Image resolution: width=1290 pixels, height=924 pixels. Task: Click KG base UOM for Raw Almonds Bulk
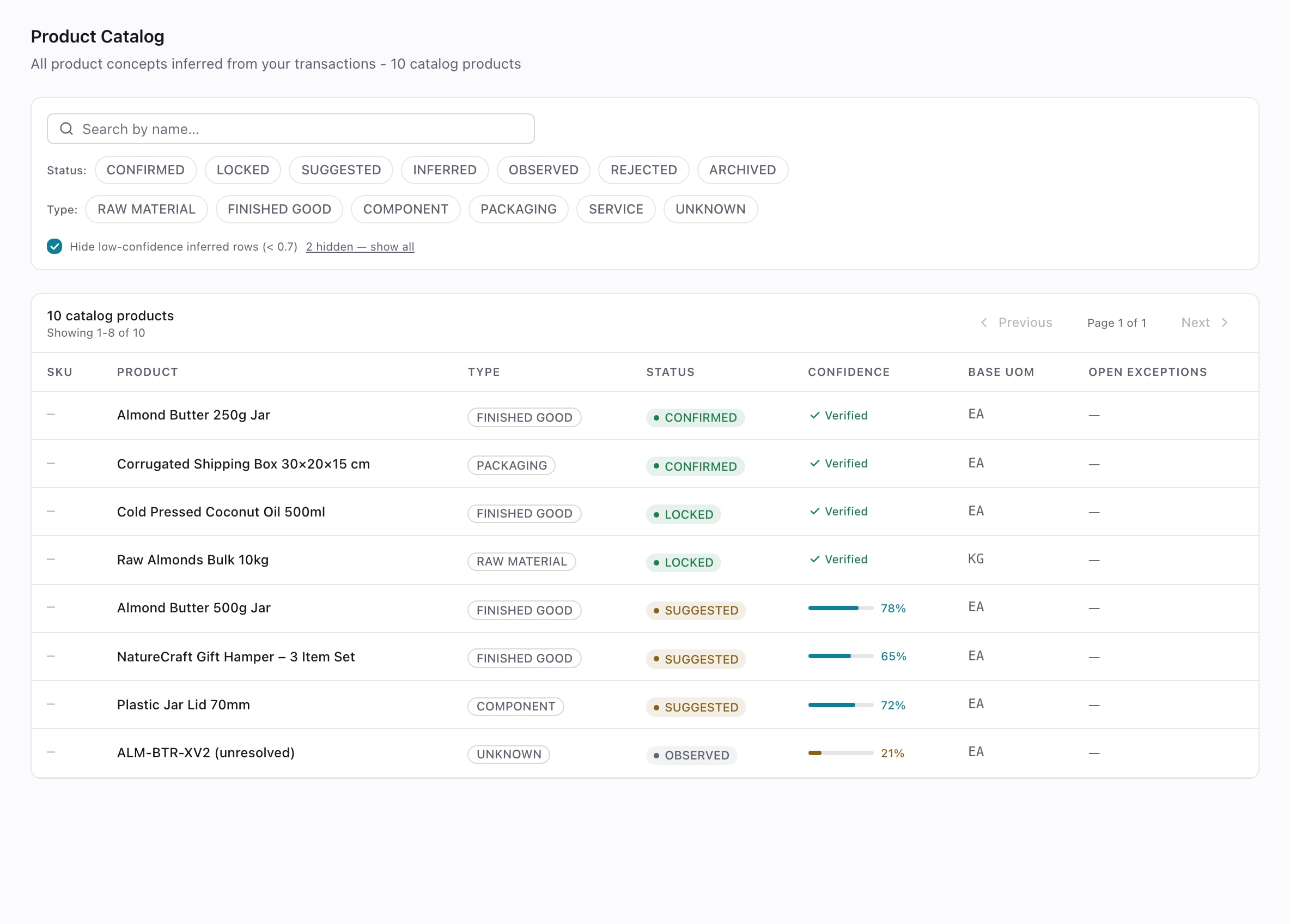click(x=976, y=560)
